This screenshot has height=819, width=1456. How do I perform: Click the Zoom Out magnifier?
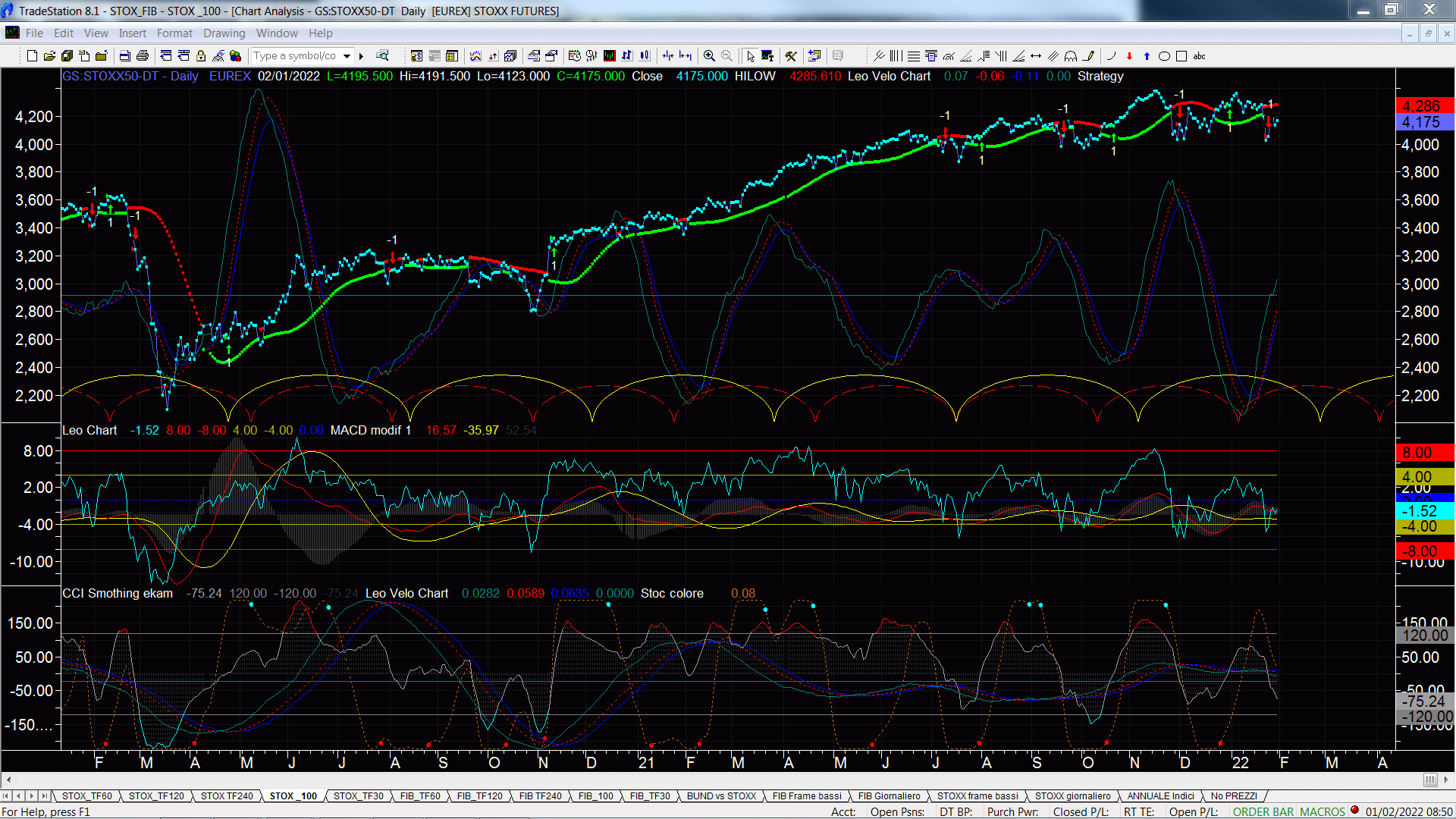726,56
